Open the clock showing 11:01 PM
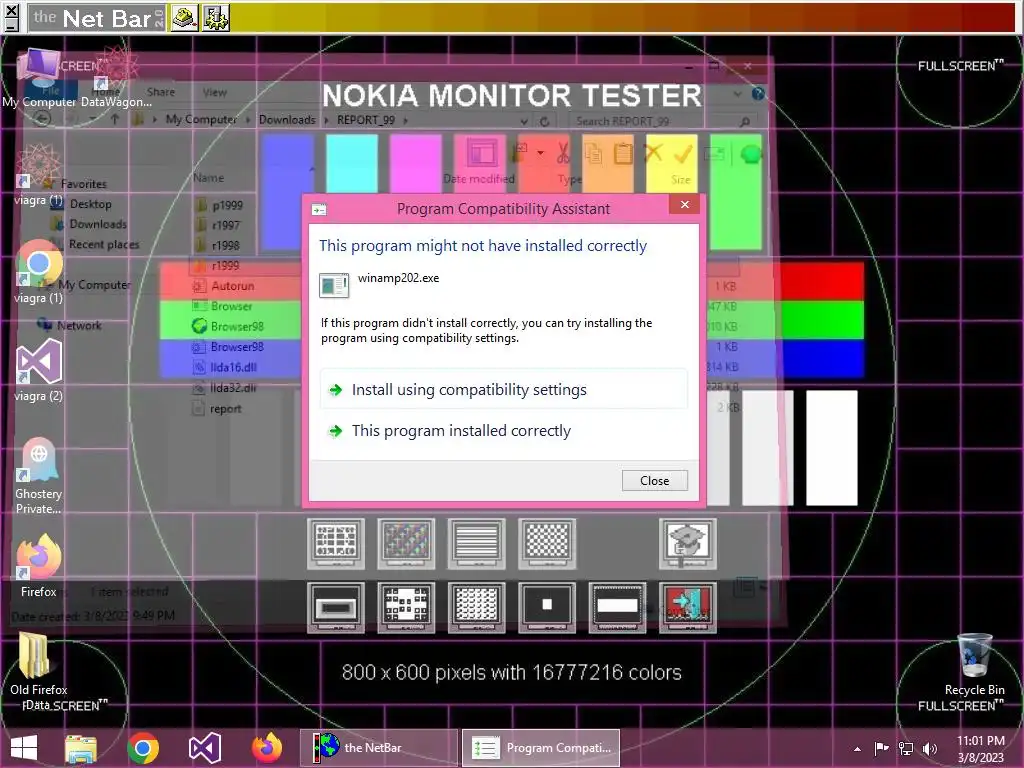 point(980,749)
